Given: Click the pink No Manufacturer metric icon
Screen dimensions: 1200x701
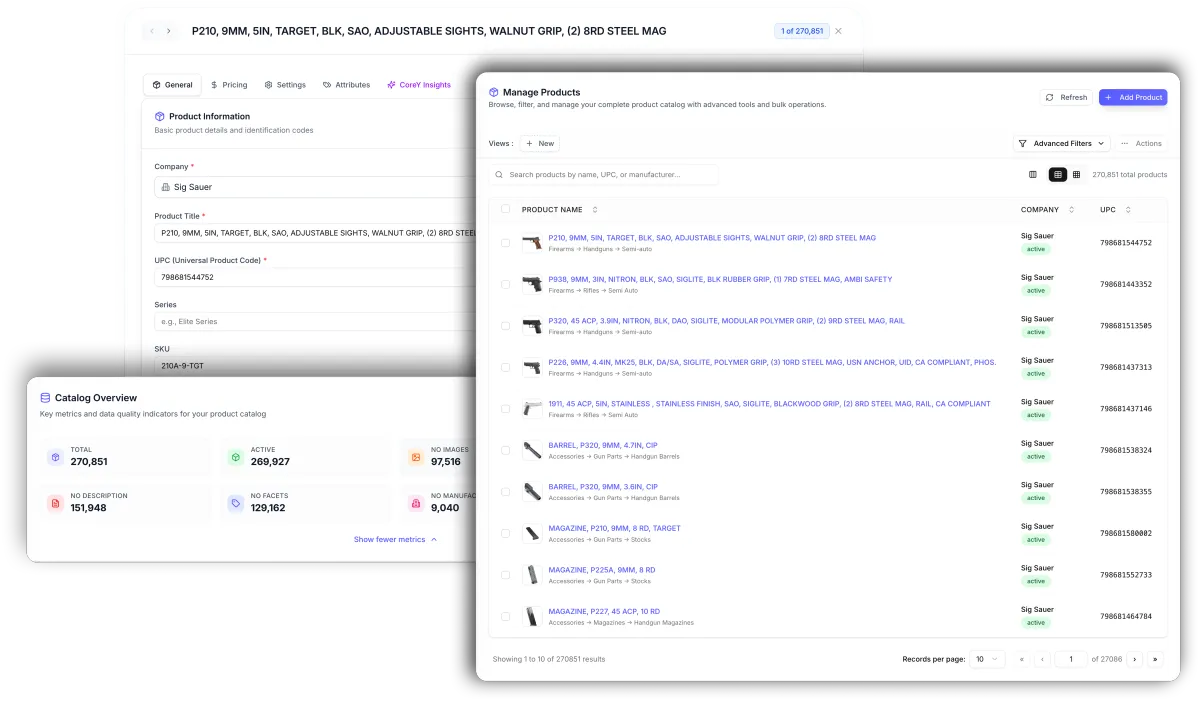Looking at the screenshot, I should pyautogui.click(x=415, y=503).
